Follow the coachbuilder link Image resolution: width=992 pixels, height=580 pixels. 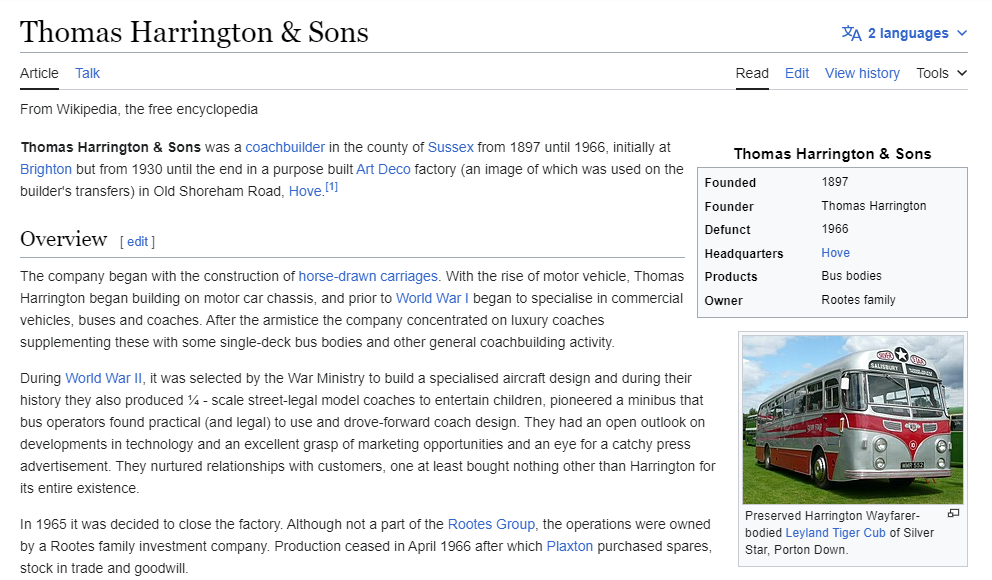click(285, 147)
